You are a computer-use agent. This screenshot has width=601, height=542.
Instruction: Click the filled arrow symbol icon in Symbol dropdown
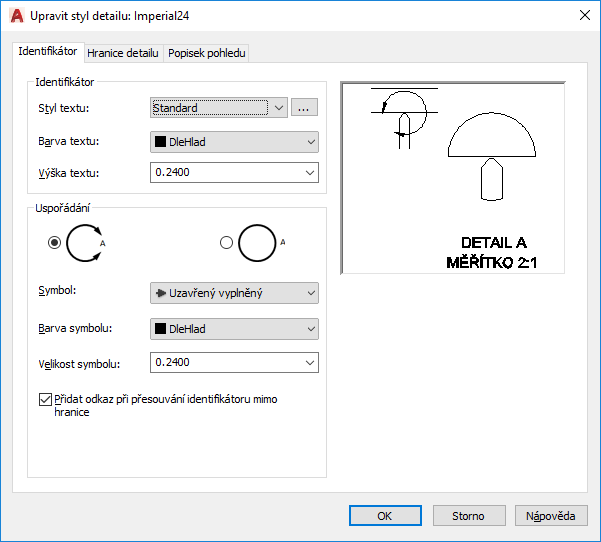161,293
